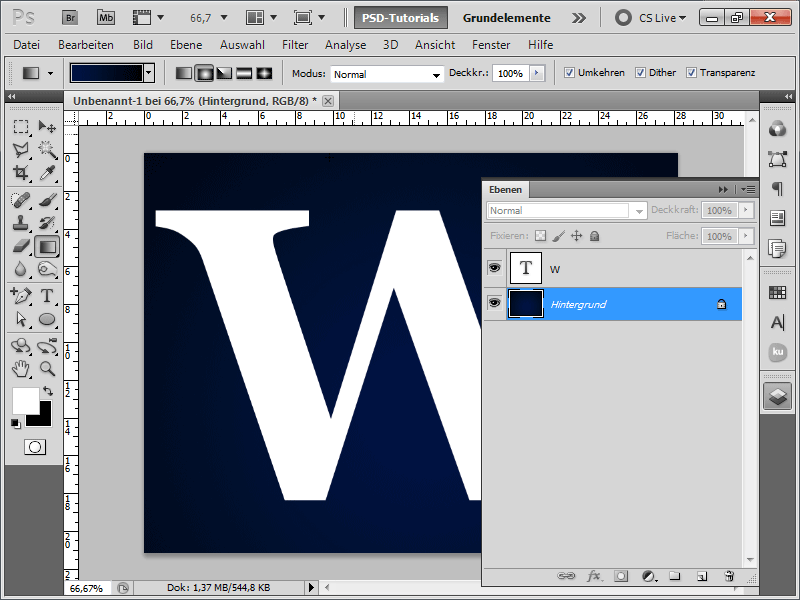Open the Datei menu
This screenshot has height=600, width=800.
click(27, 45)
